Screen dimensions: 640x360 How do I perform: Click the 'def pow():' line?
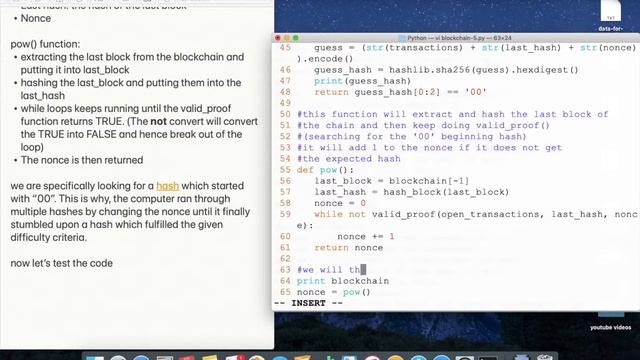(x=325, y=170)
